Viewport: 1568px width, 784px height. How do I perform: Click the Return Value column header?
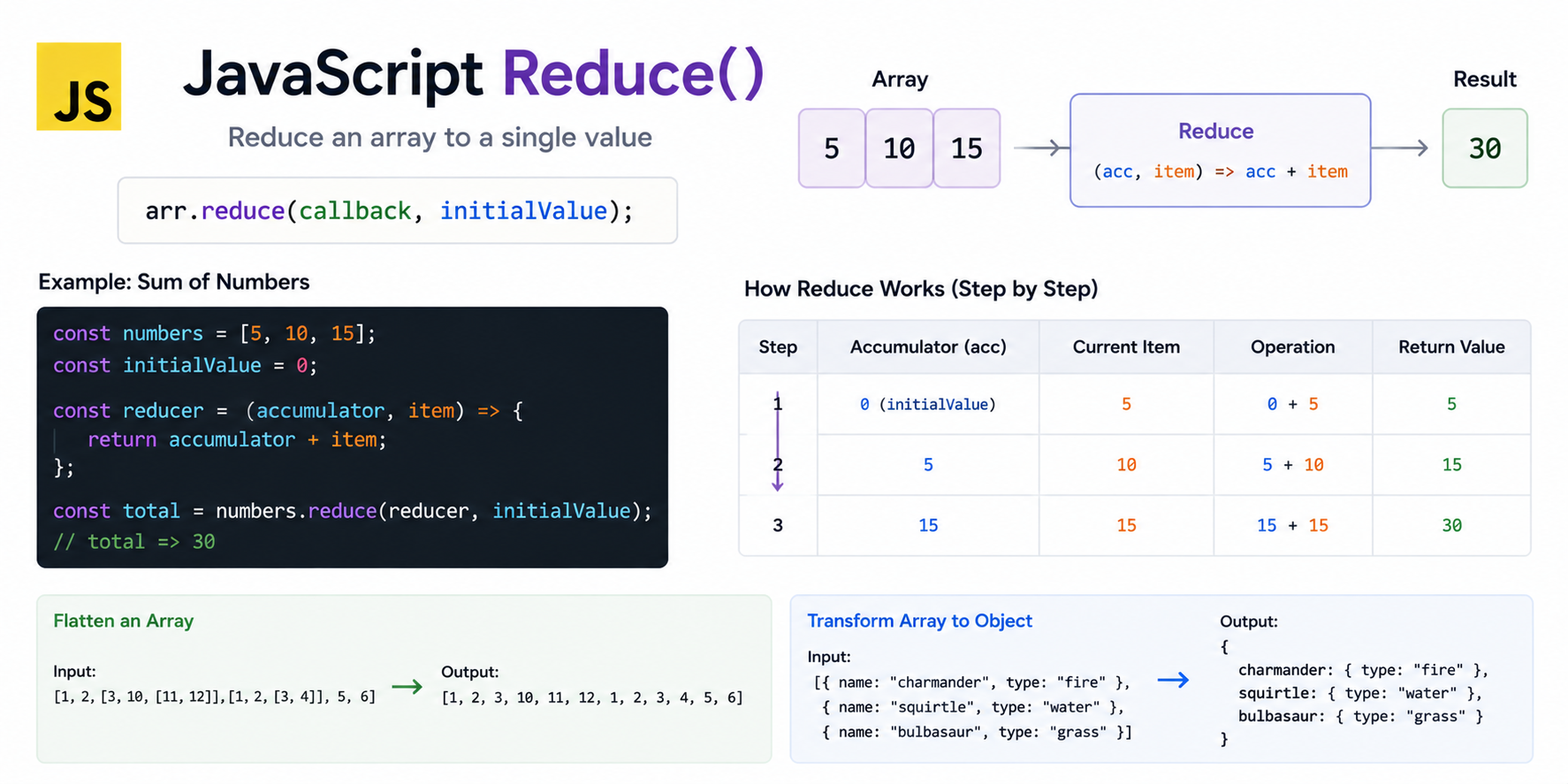tap(1451, 347)
